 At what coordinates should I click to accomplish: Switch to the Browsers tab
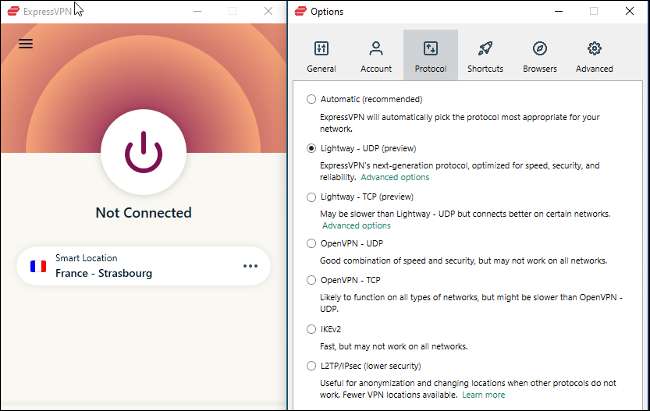click(540, 57)
